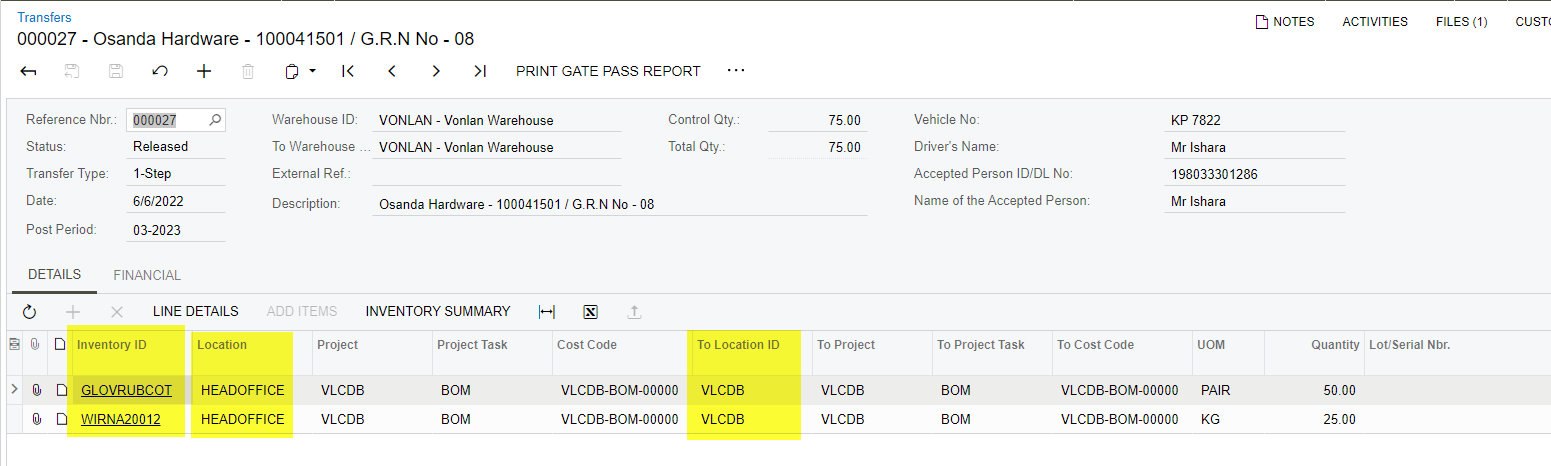
Task: Click the Undo/Cancel icon
Action: coord(160,72)
